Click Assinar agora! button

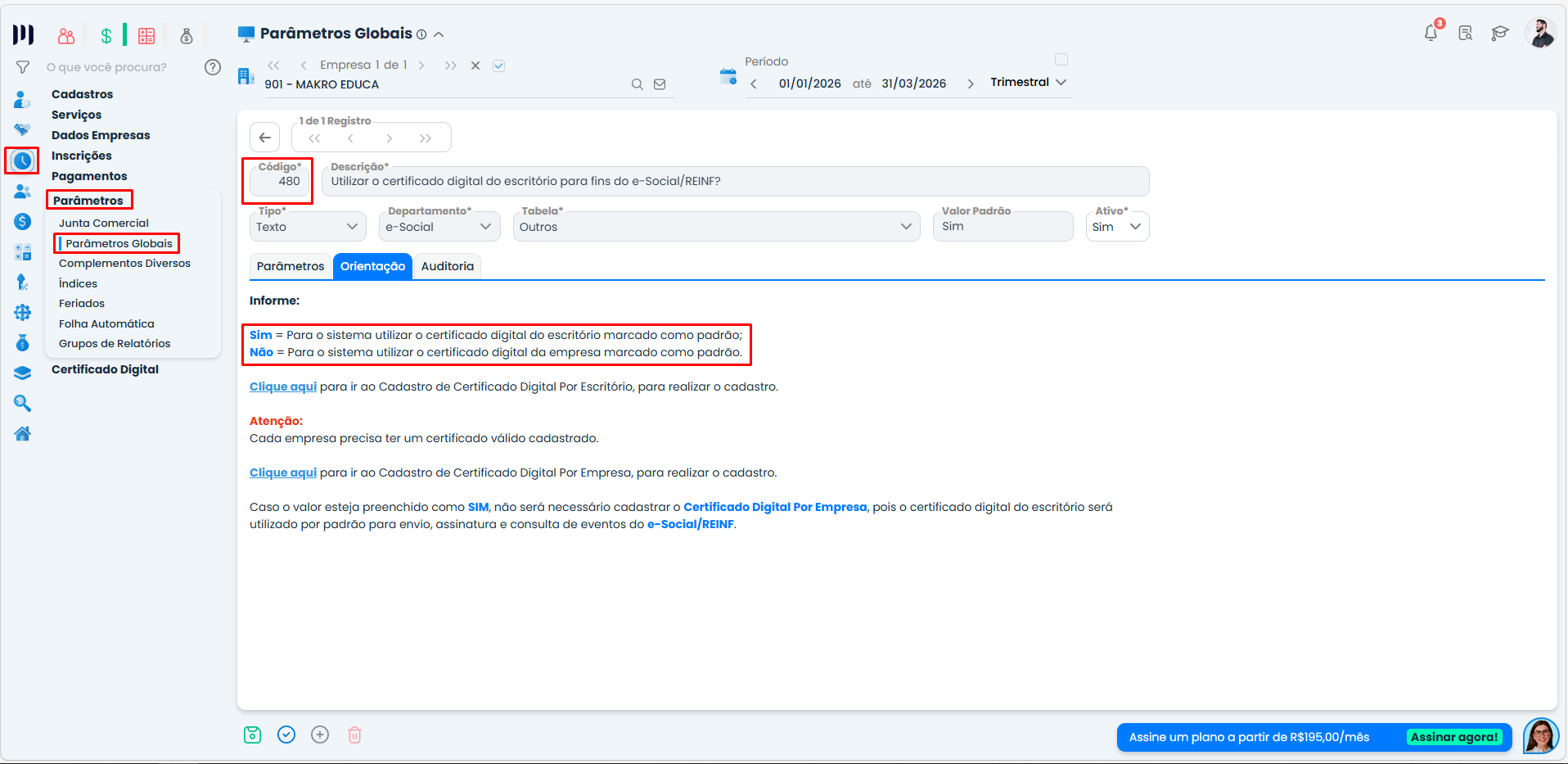[1454, 737]
